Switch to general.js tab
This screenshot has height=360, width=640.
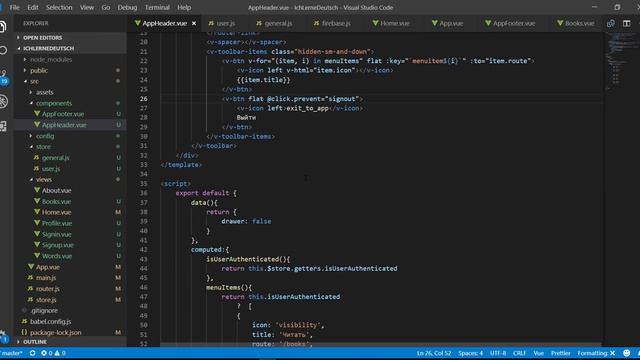coord(274,23)
